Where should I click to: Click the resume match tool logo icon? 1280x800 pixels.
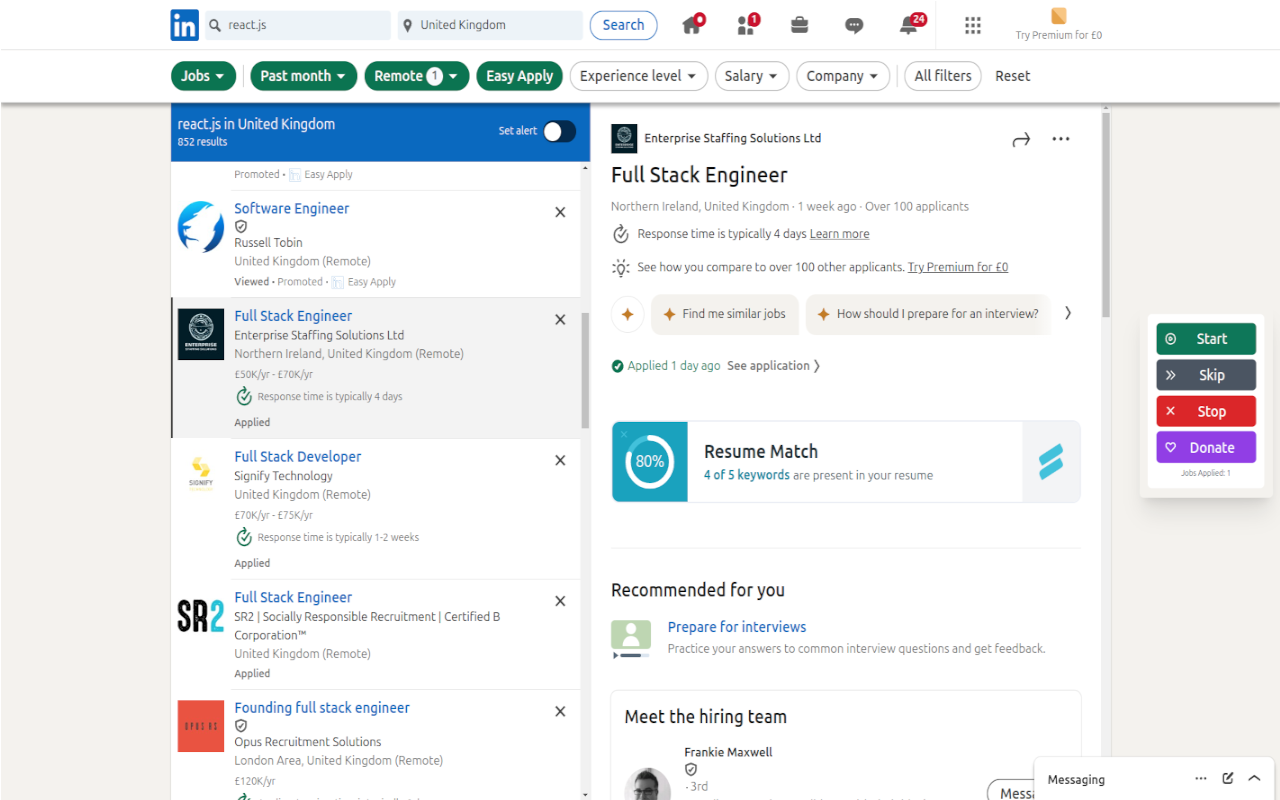tap(1051, 461)
